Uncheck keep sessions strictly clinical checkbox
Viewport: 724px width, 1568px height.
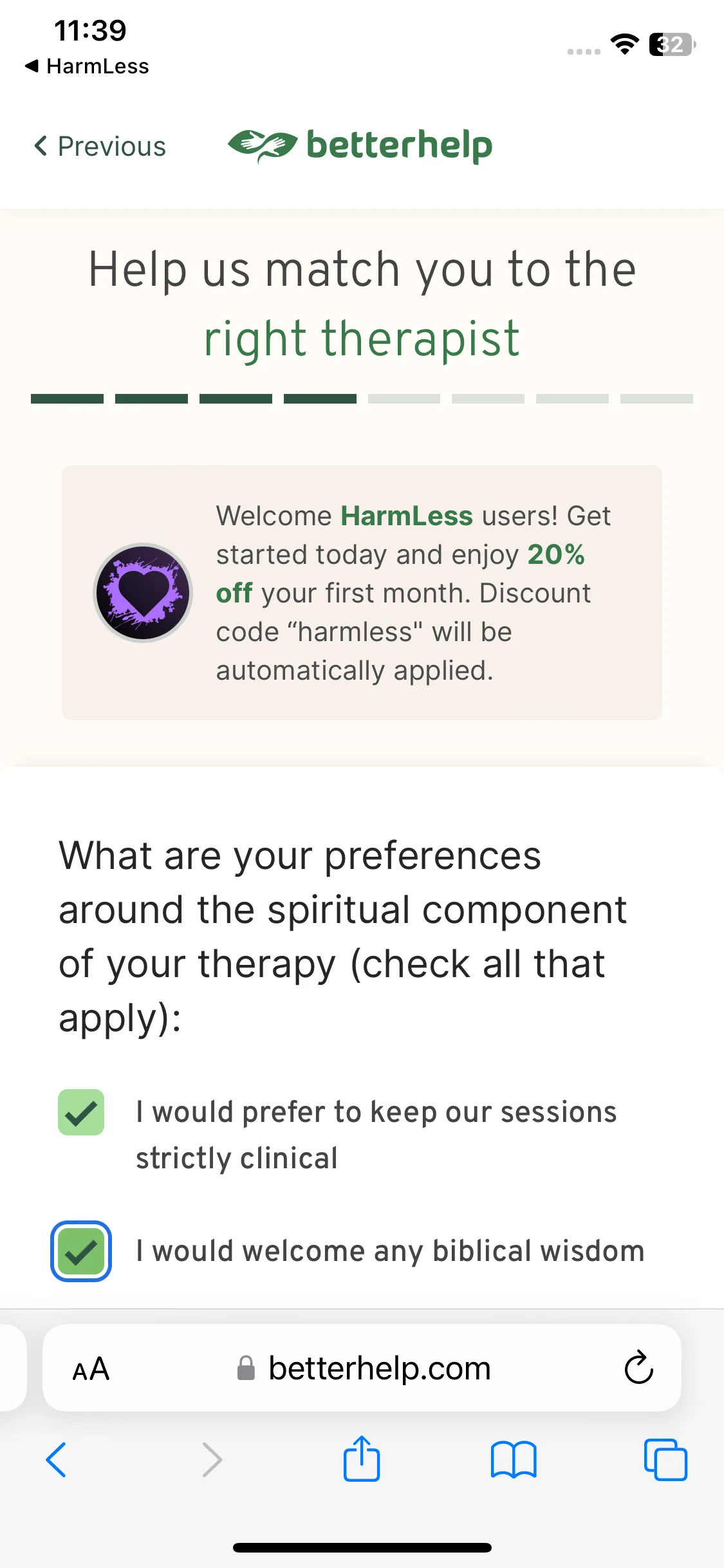click(81, 1112)
